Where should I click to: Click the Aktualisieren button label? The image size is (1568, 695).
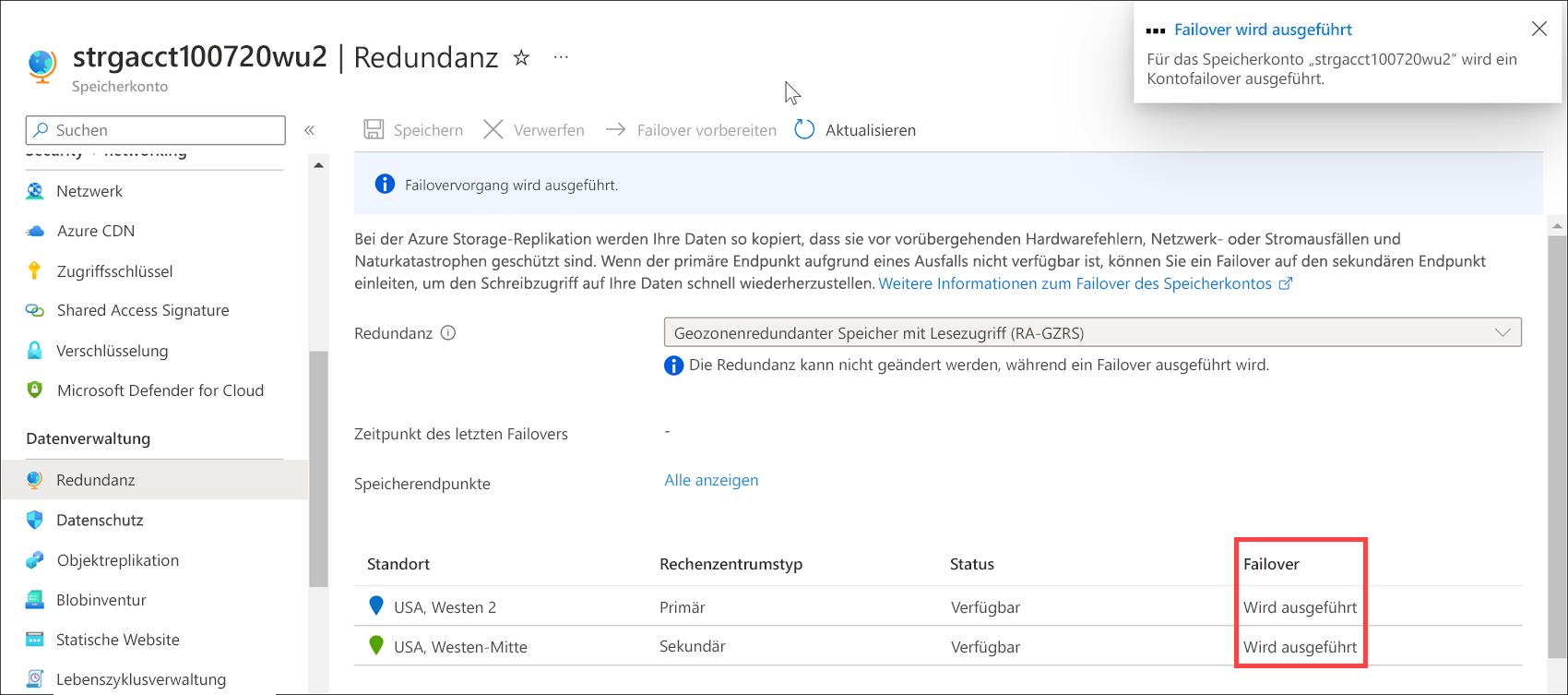pos(871,130)
